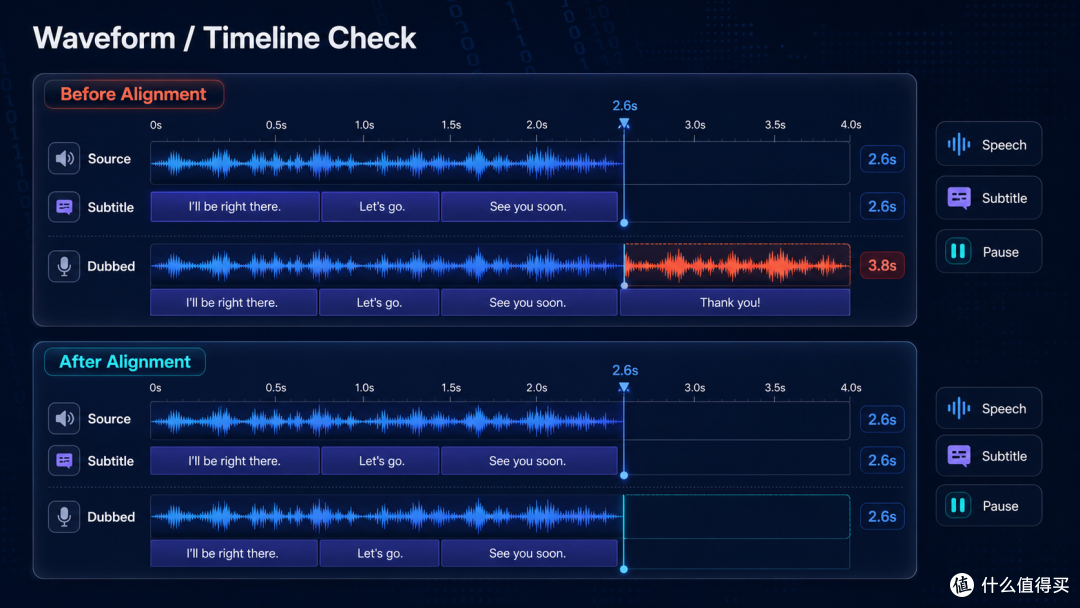
Task: Click the Speech waveform icon in top legend
Action: click(x=958, y=145)
